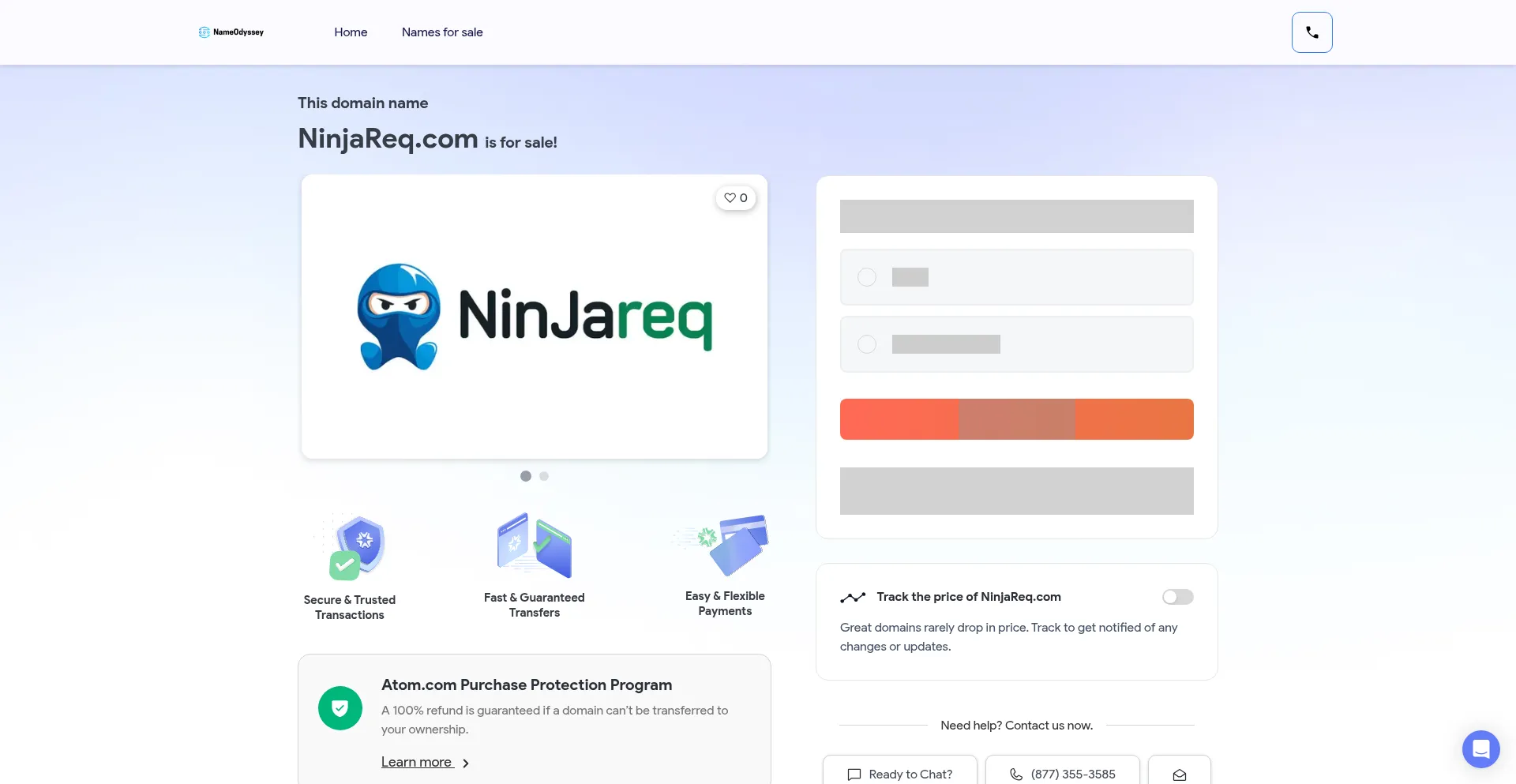The height and width of the screenshot is (784, 1516).
Task: Call the (877) 355-3585 phone button
Action: (1063, 774)
